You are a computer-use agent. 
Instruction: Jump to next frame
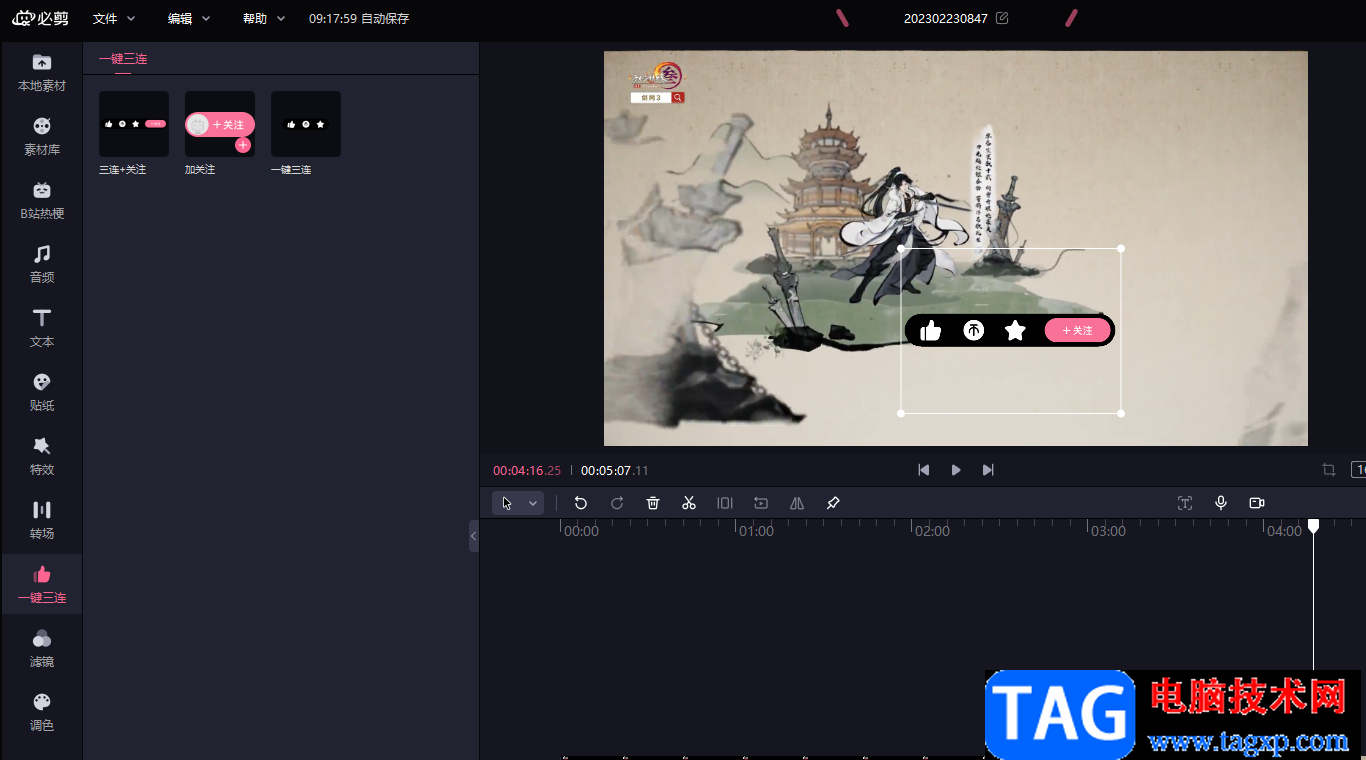[988, 470]
